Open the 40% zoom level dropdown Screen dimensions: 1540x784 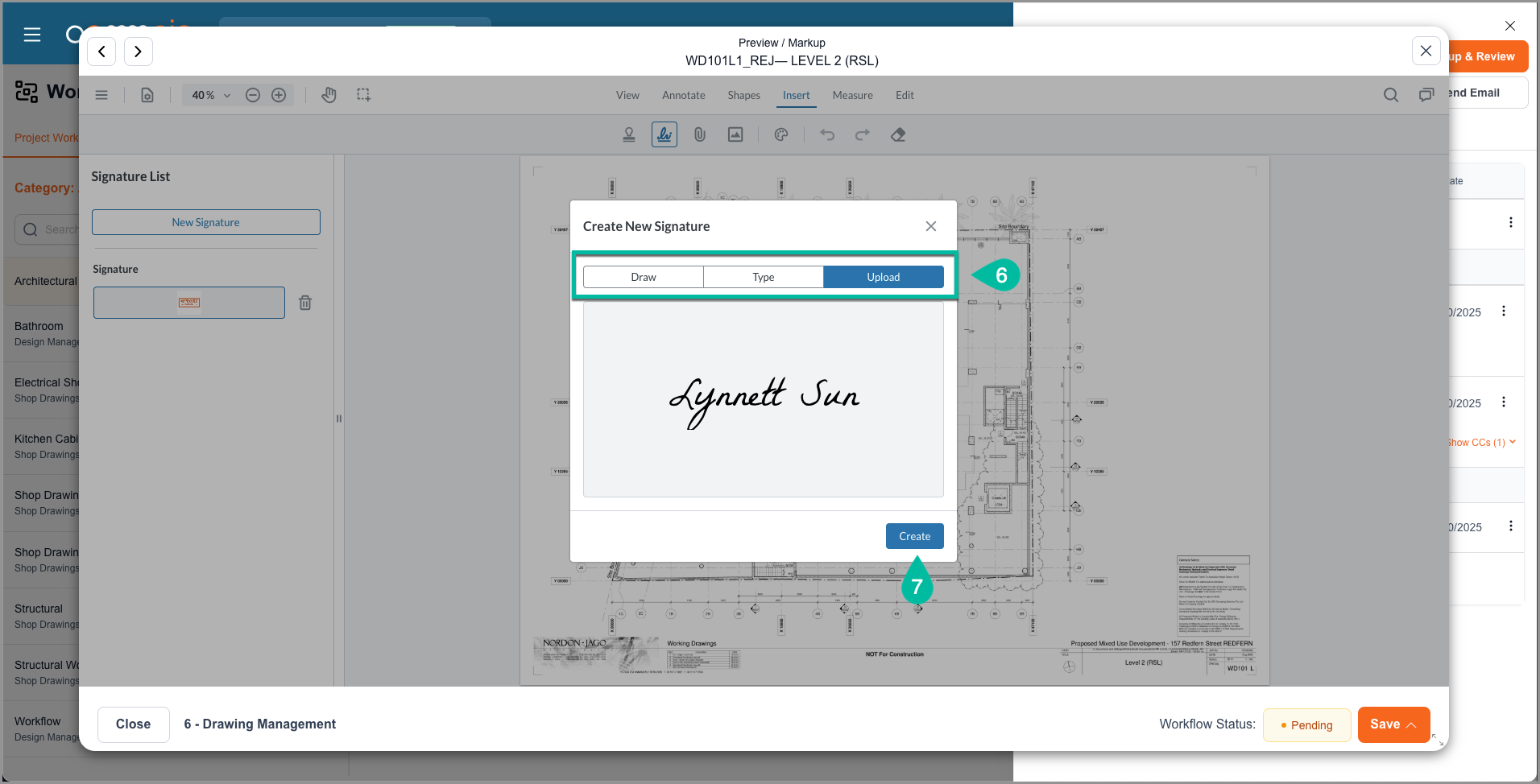click(x=211, y=95)
